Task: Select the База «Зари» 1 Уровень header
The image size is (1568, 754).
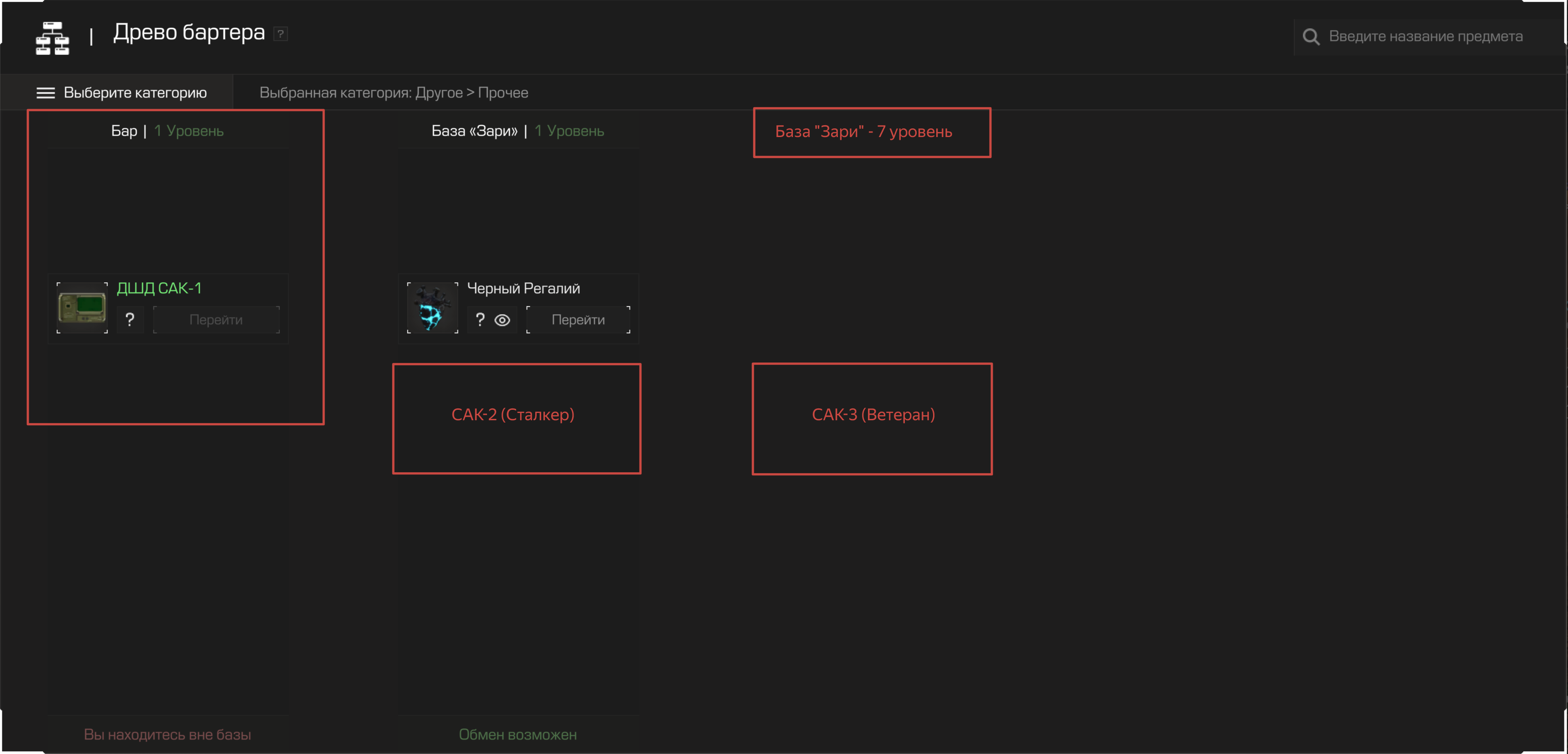Action: pos(518,131)
